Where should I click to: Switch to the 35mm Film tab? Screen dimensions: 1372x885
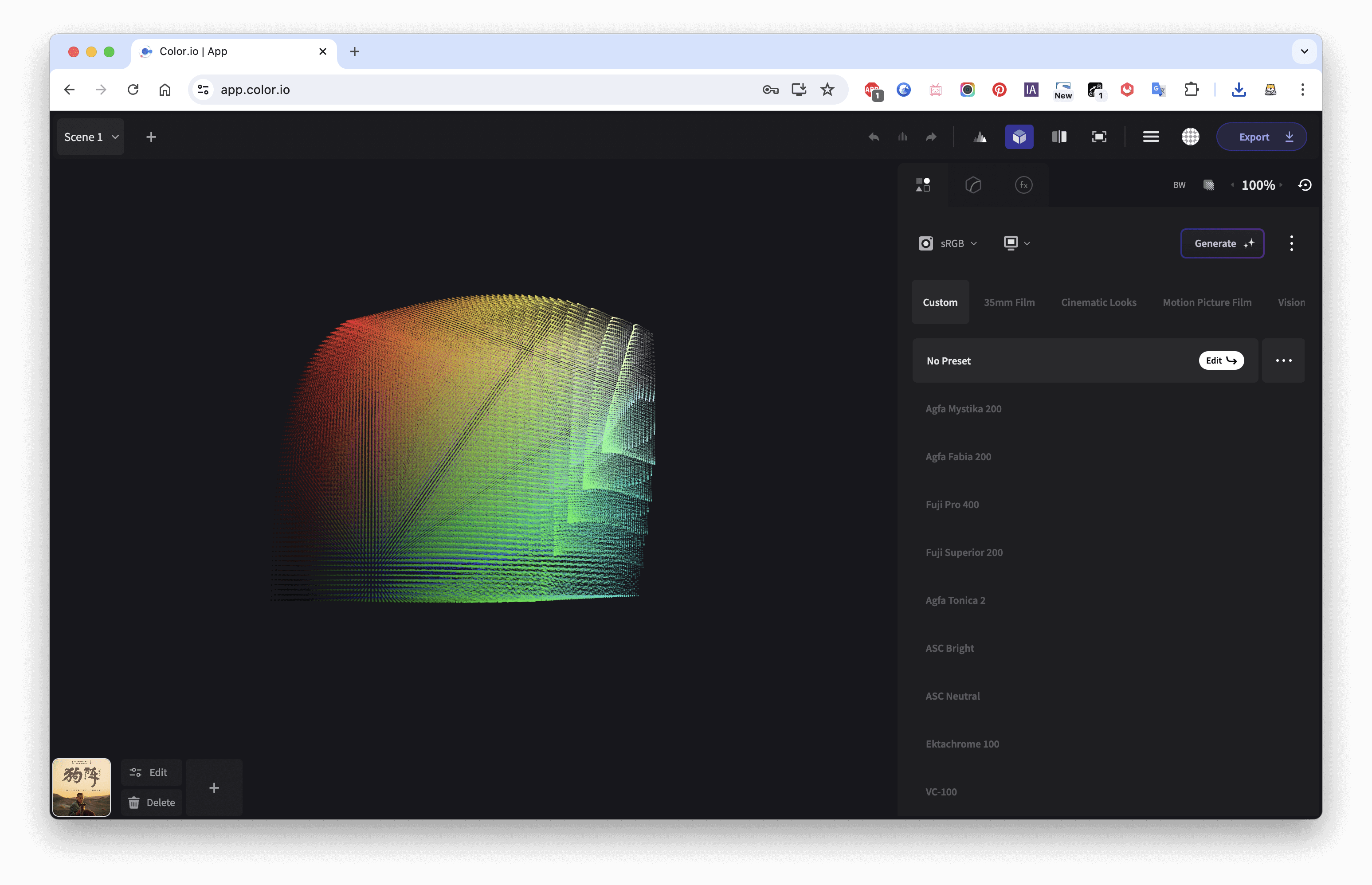tap(1009, 302)
